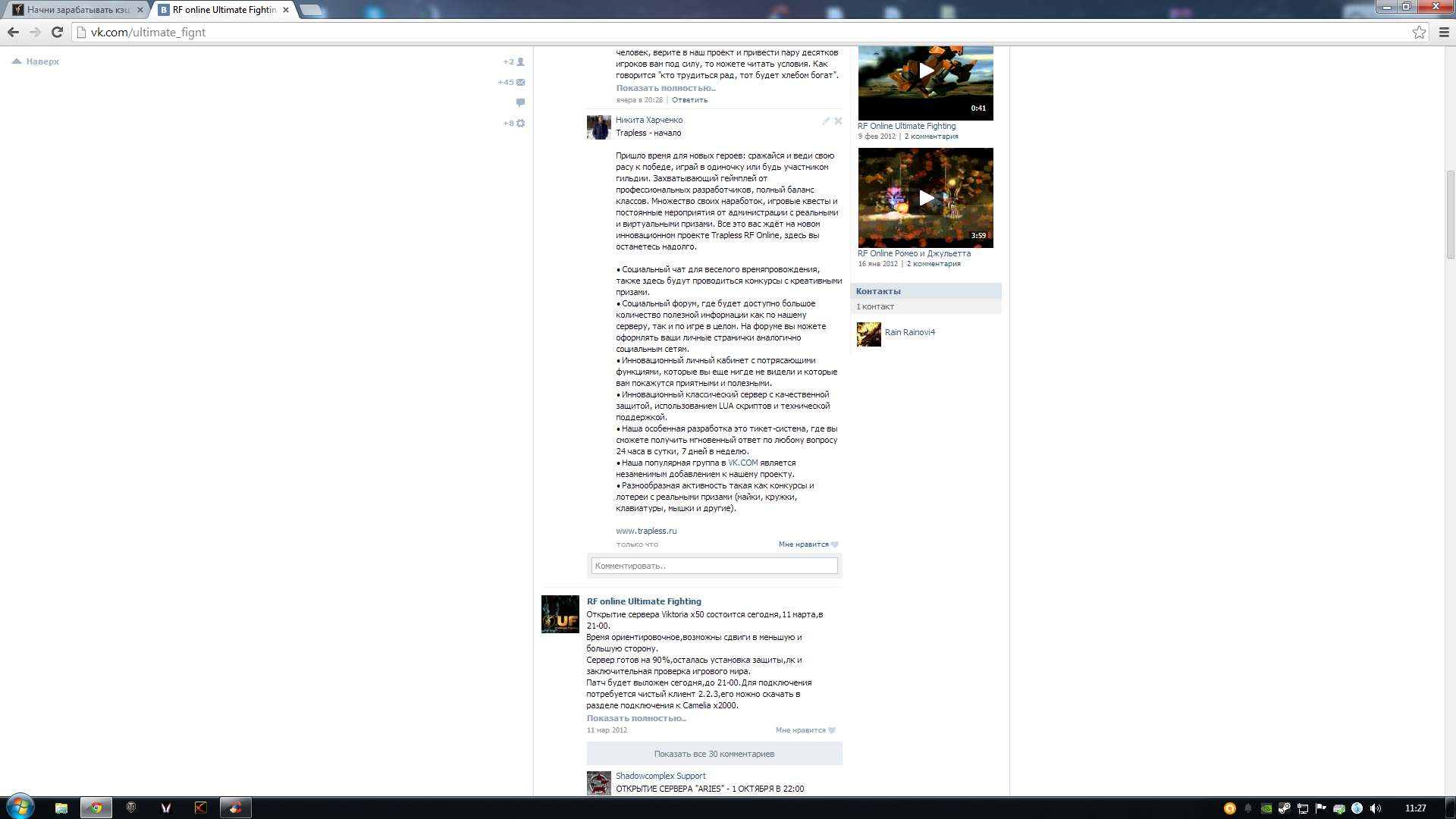This screenshot has height=819, width=1456.
Task: Click the volume speaker tray icon
Action: [1376, 808]
